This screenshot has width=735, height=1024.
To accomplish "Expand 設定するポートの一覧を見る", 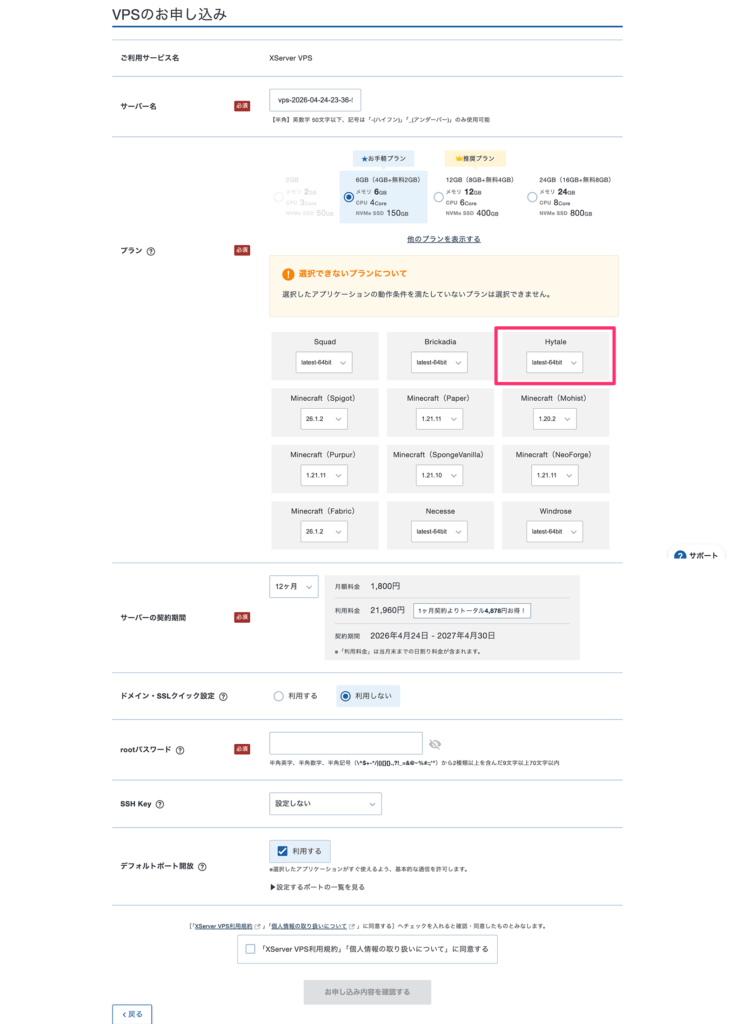I will click(317, 887).
